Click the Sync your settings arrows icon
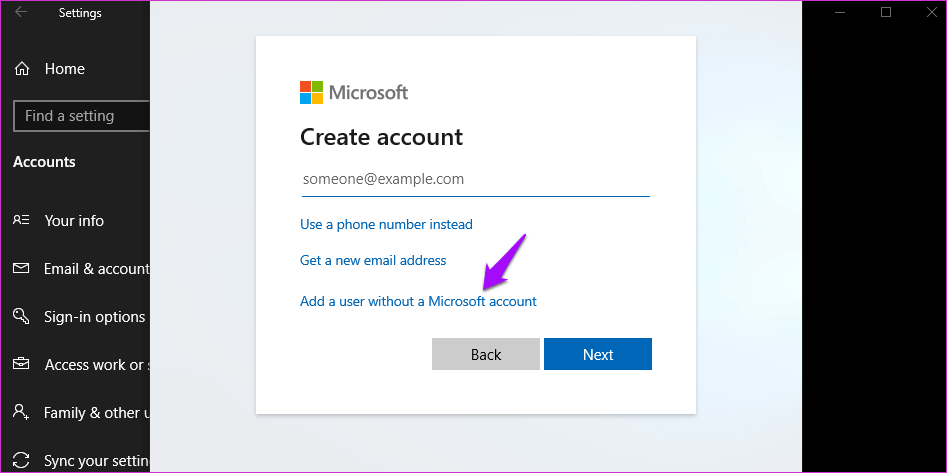947x473 pixels. pyautogui.click(x=21, y=460)
